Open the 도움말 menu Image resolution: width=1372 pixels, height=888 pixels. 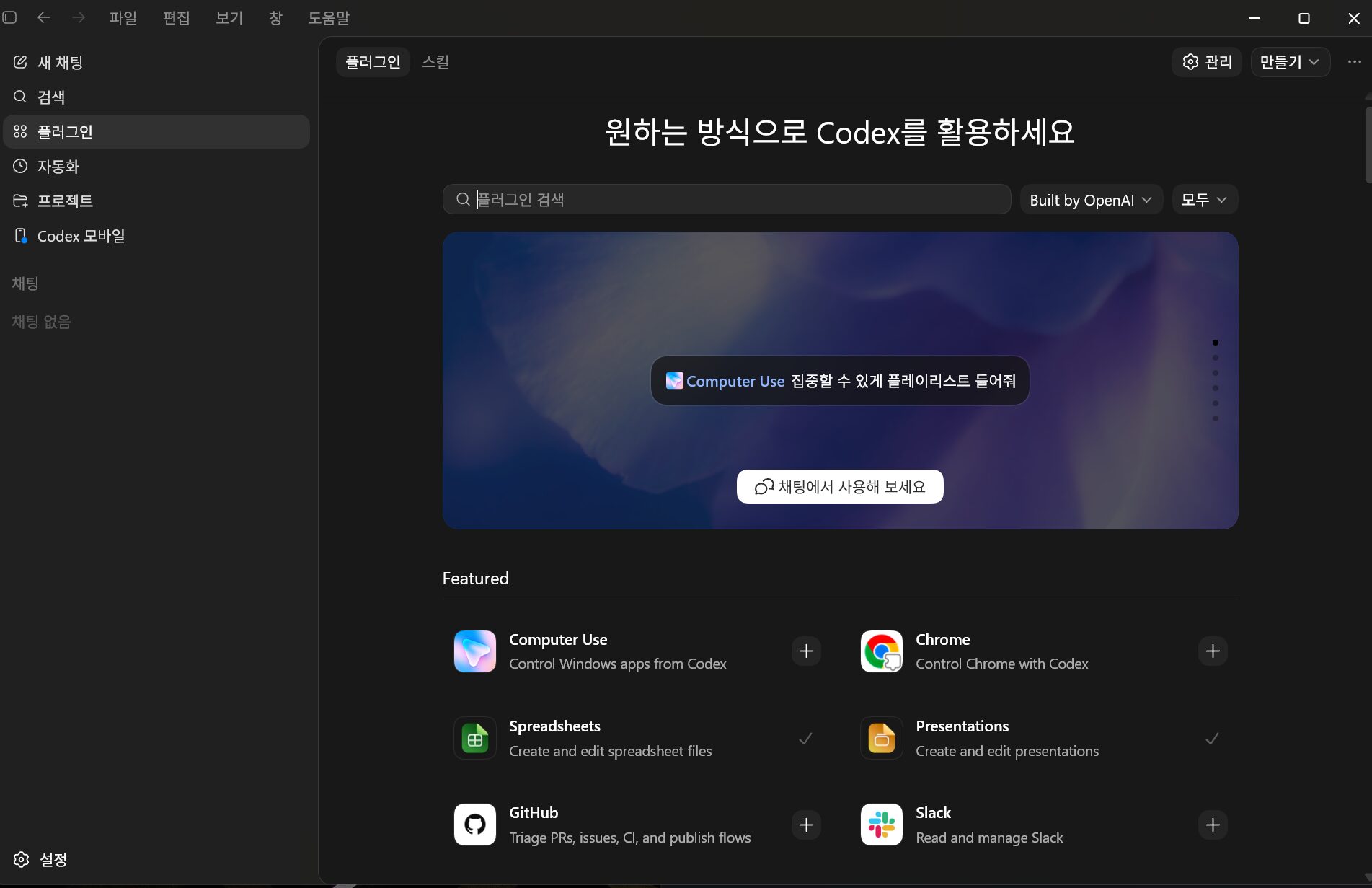329,18
